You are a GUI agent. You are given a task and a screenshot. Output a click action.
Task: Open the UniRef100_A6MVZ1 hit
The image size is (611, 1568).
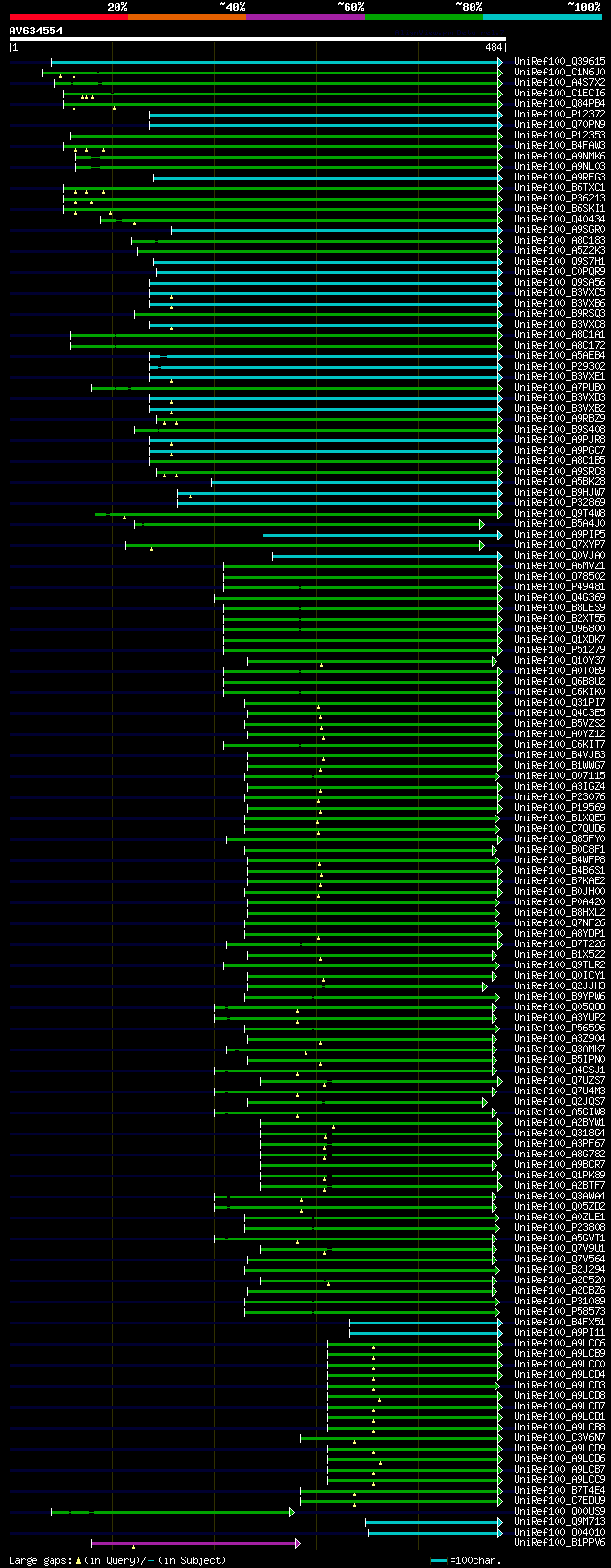[559, 565]
